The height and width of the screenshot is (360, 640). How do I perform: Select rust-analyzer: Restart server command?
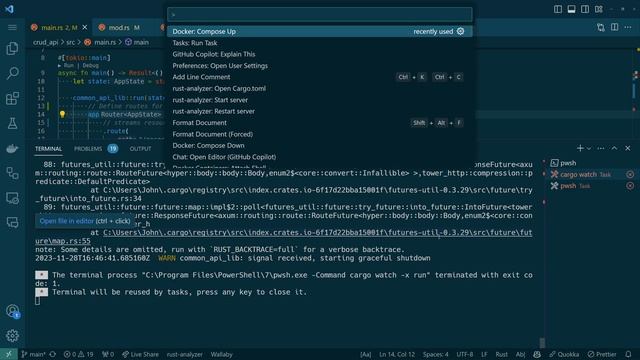pyautogui.click(x=320, y=111)
